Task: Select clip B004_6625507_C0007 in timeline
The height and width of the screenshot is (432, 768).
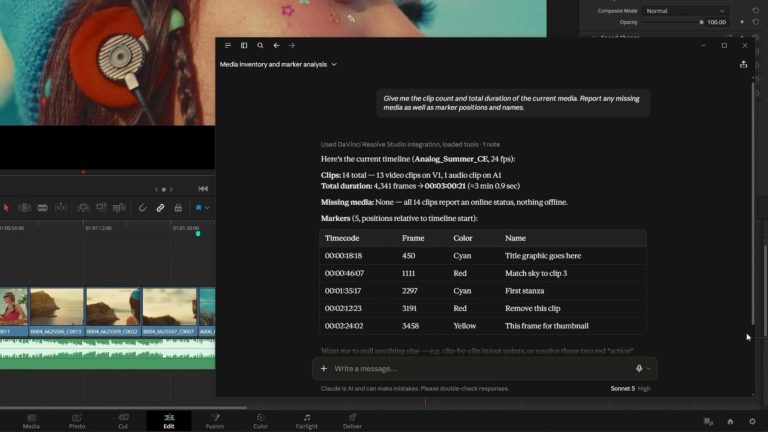Action: pos(169,312)
